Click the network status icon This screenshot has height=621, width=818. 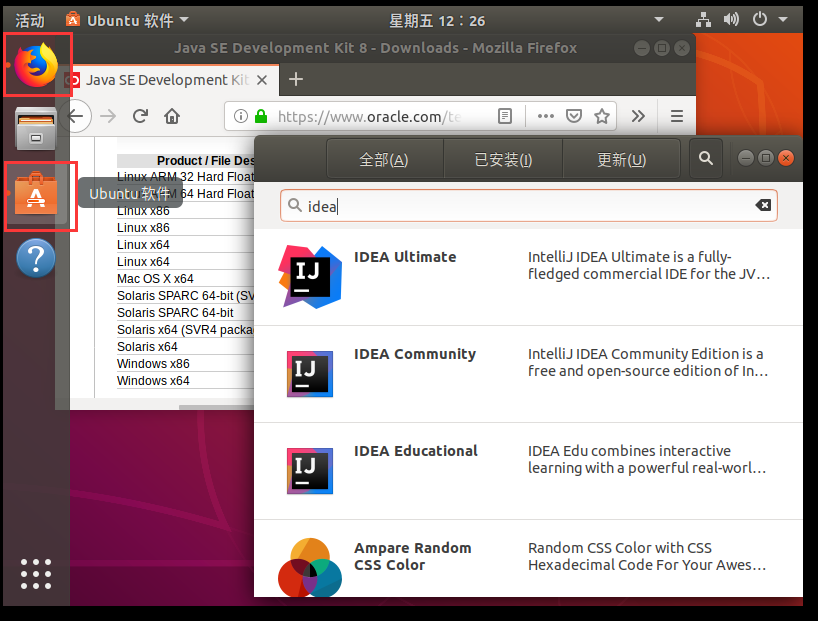point(703,20)
